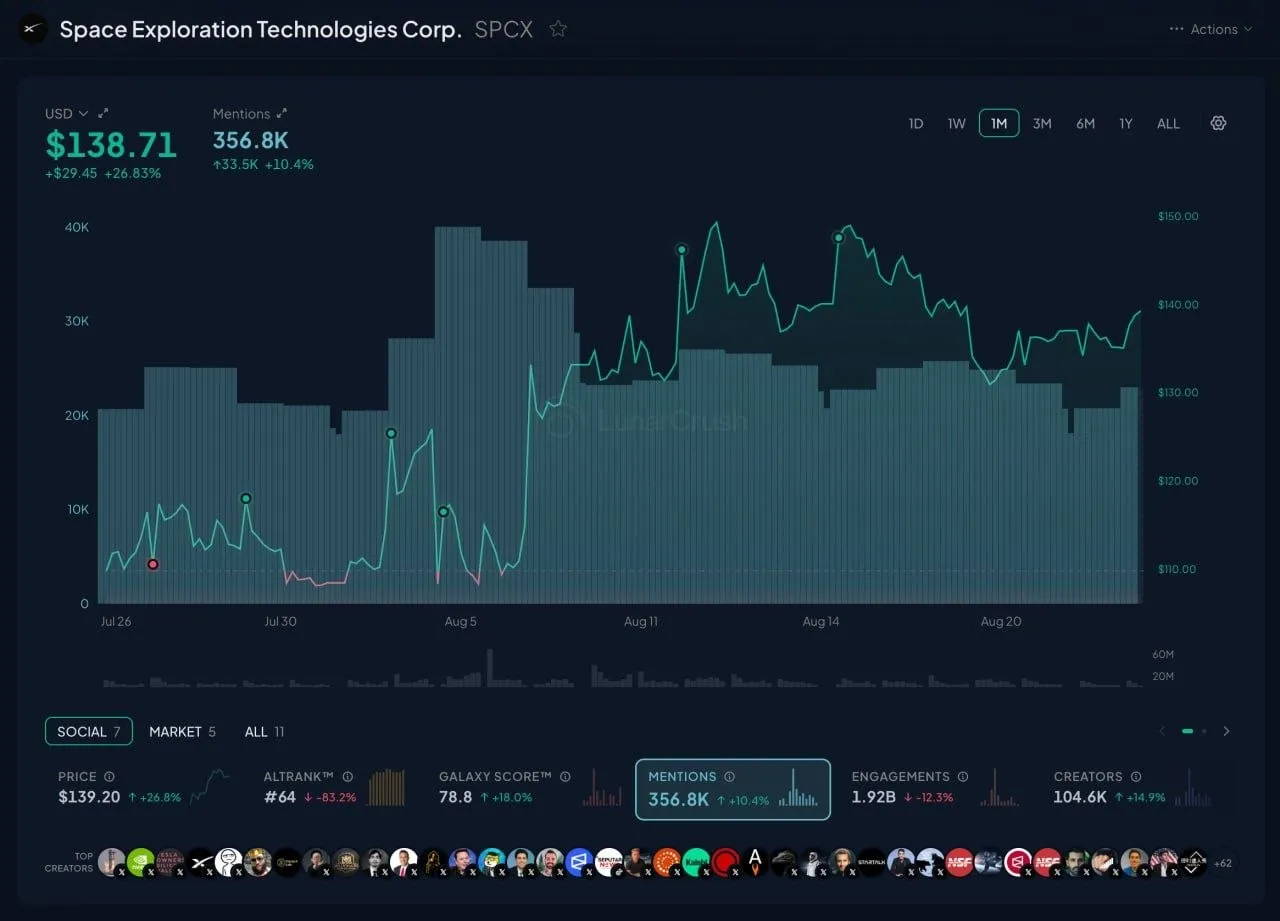The height and width of the screenshot is (921, 1280).
Task: Open the Kalshi green creator avatar
Action: point(696,862)
